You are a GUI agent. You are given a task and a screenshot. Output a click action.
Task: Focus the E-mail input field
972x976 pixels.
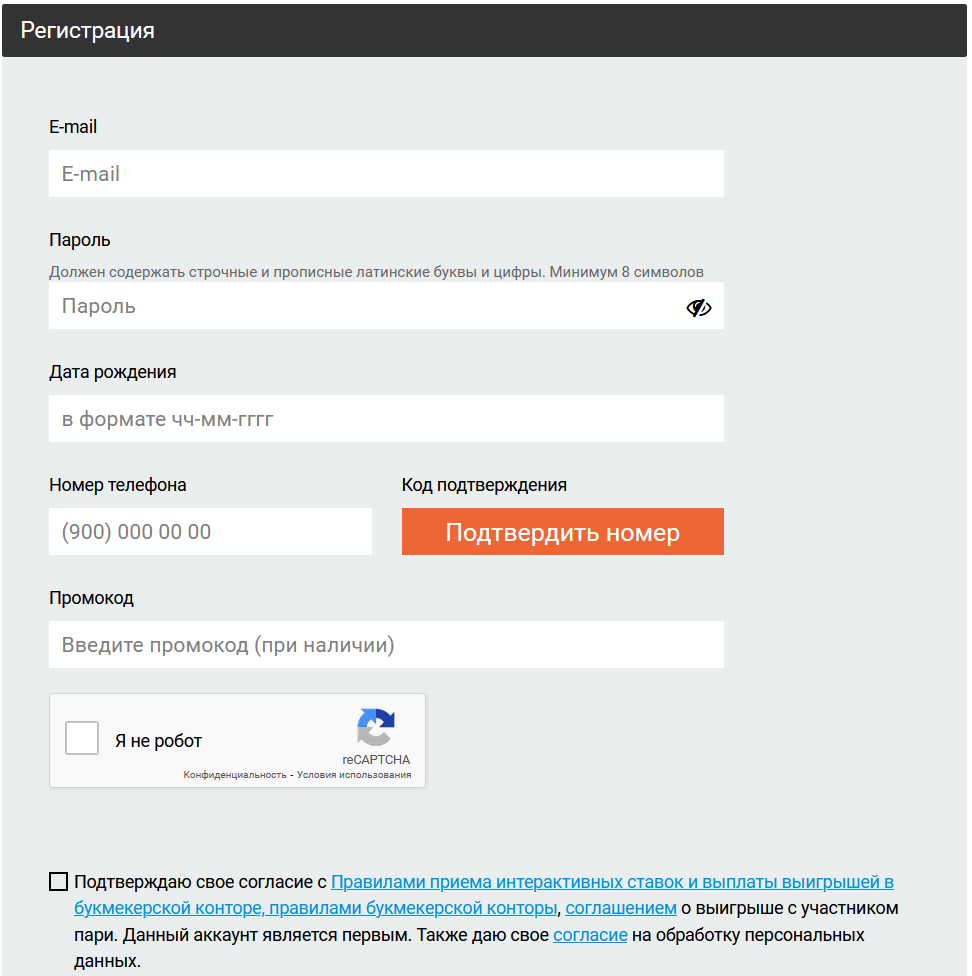tap(386, 174)
